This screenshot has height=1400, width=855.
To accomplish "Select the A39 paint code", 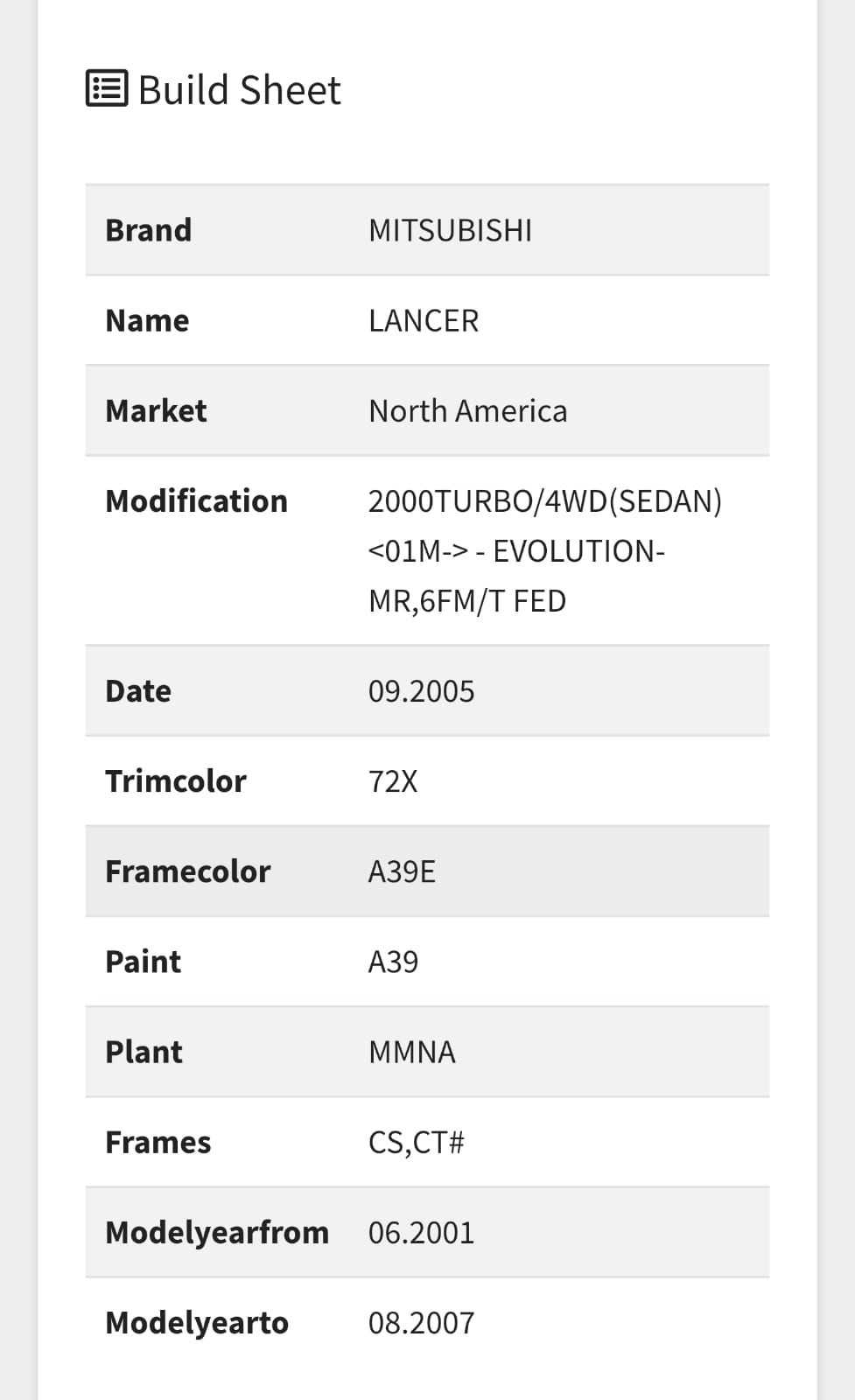I will (x=393, y=961).
